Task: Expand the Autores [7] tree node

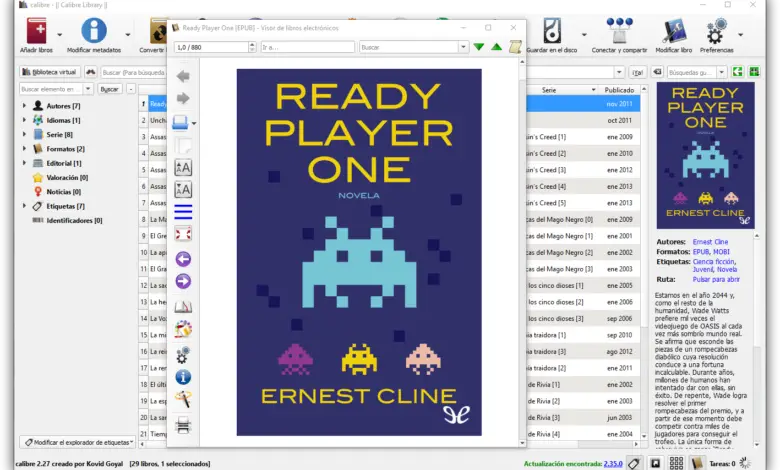Action: coord(24,105)
